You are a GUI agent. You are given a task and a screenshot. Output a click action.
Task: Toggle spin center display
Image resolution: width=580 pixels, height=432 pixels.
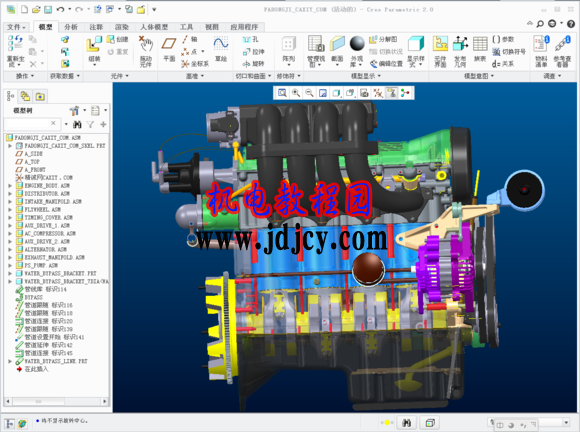(405, 93)
